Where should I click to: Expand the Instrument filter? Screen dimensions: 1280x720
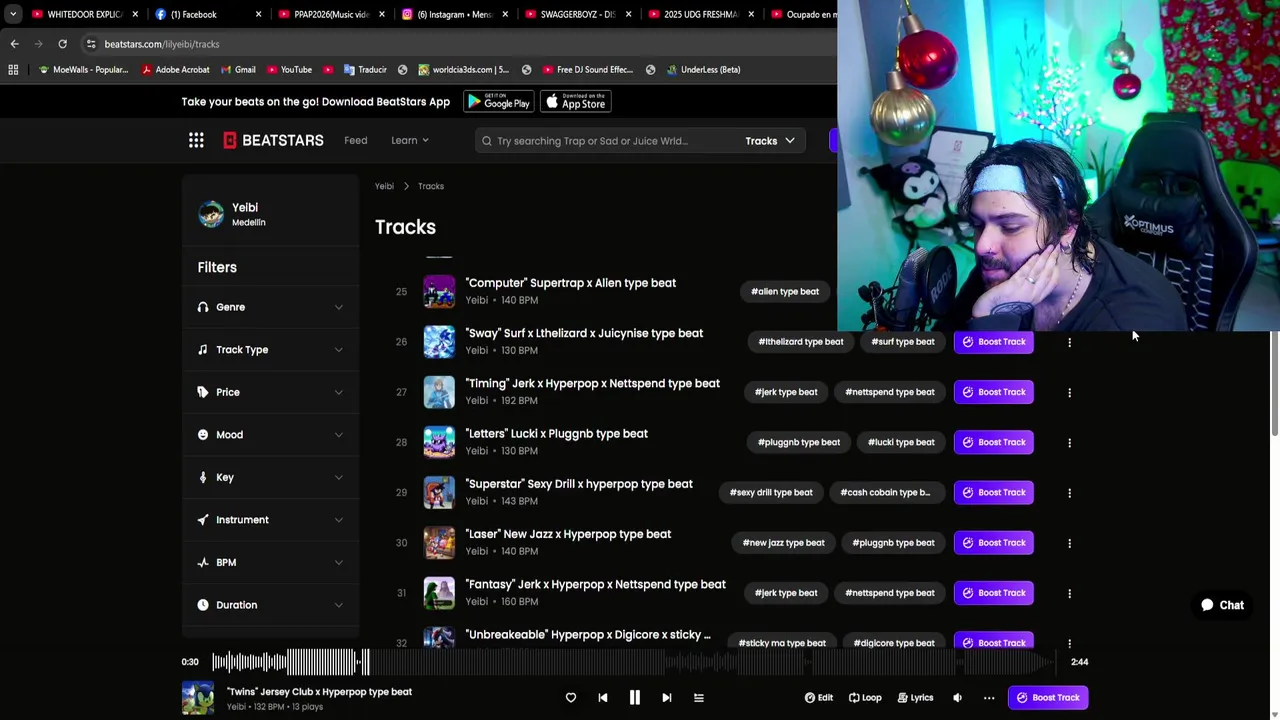coord(270,520)
